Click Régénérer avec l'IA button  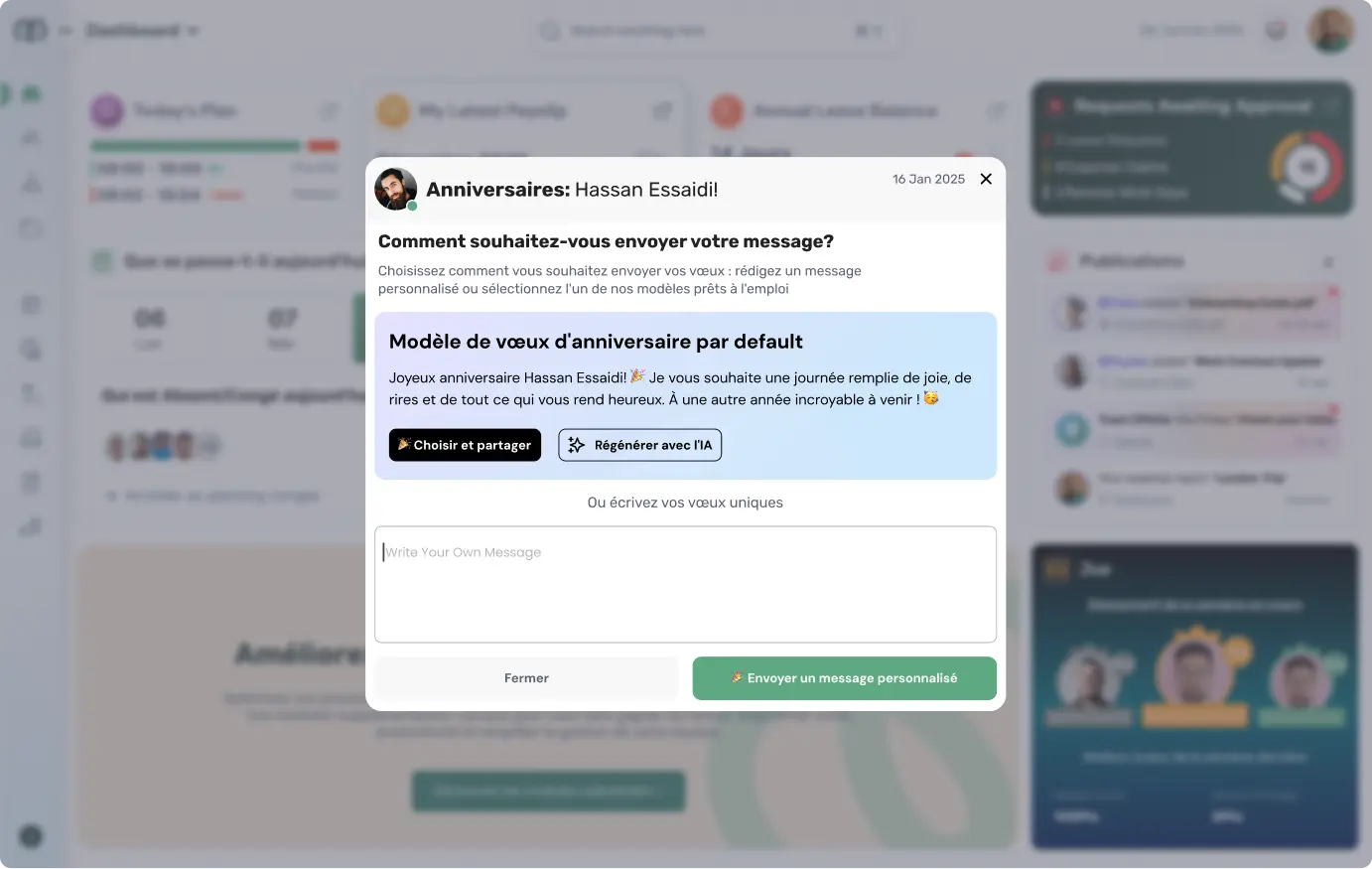[x=640, y=445]
